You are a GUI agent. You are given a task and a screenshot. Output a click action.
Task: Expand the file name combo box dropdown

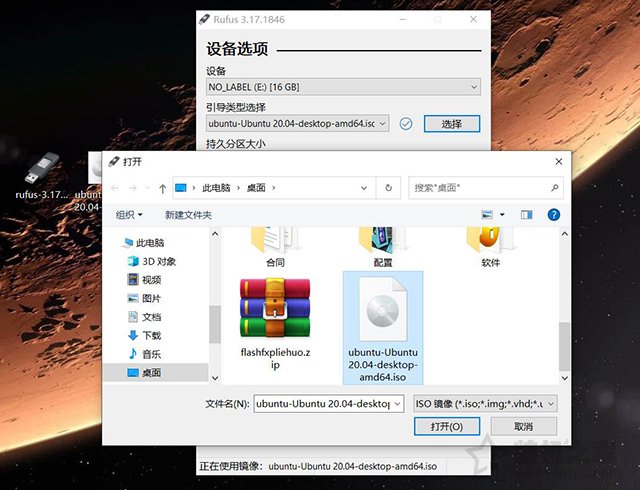click(398, 404)
